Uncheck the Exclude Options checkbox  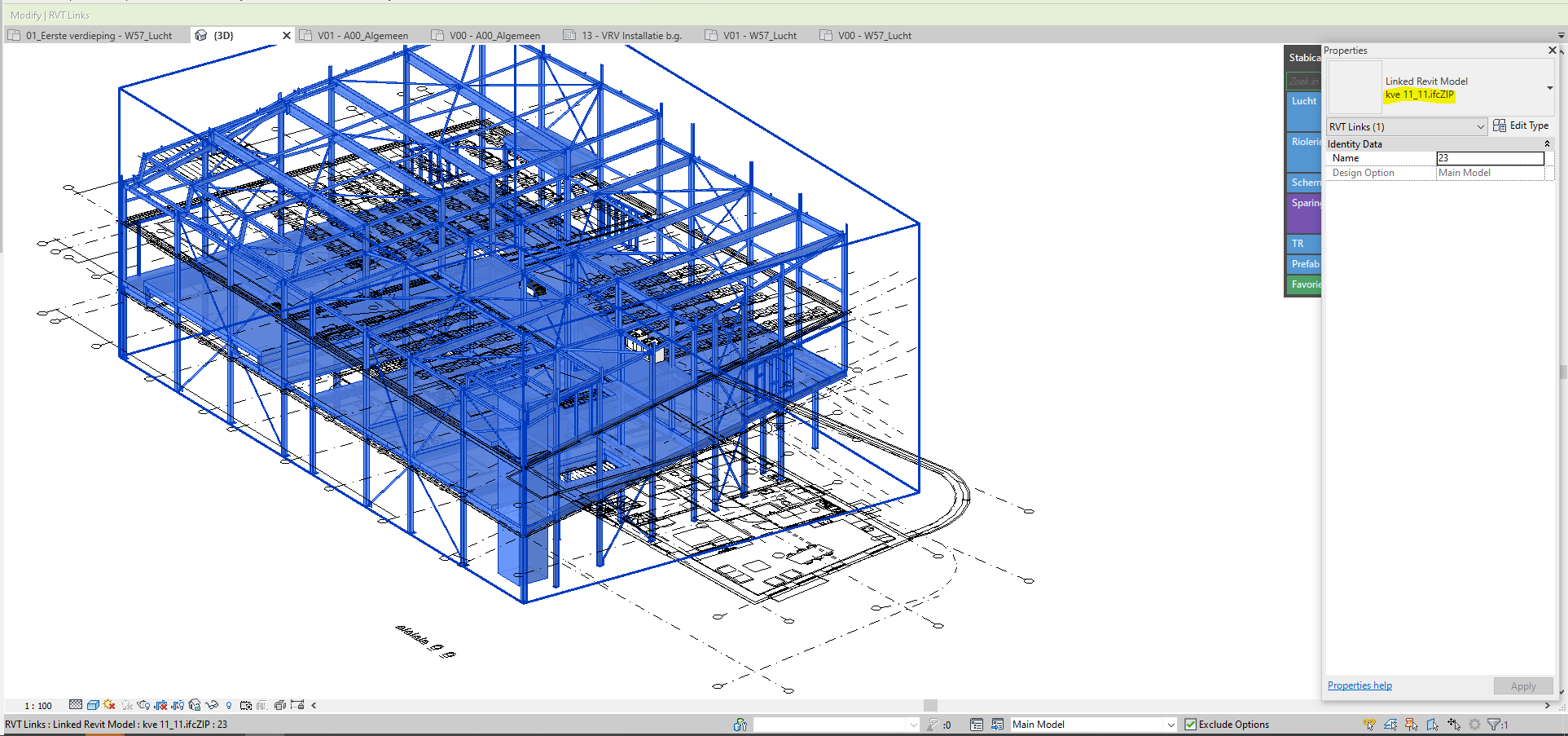pyautogui.click(x=1191, y=724)
